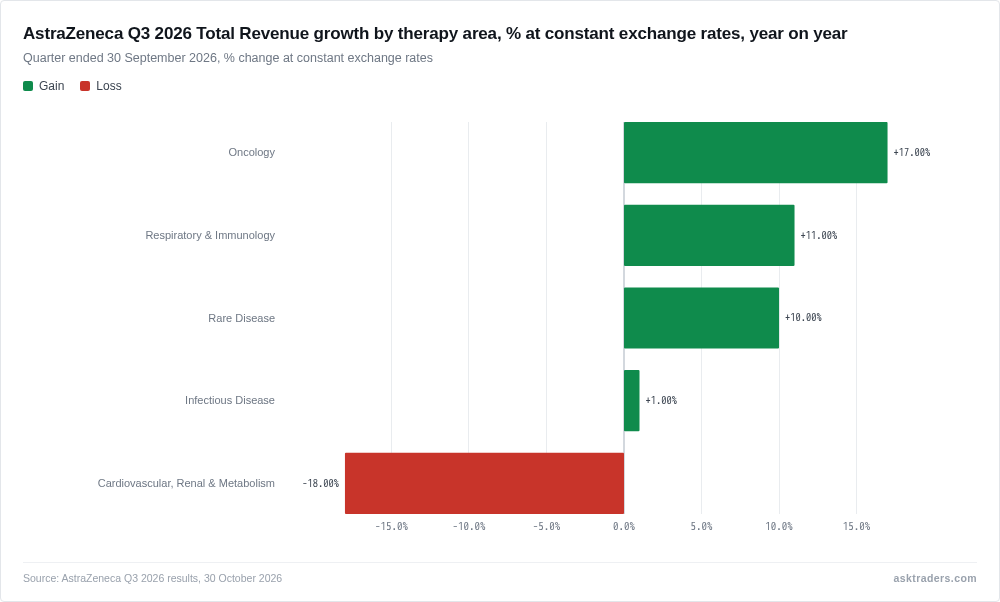Click the green Gain legend swatch
Screen dimensions: 1000x602
pos(28,86)
